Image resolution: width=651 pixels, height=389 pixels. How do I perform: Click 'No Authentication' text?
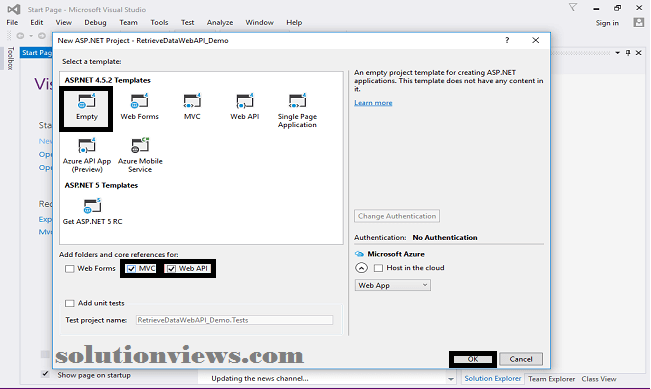click(x=445, y=237)
